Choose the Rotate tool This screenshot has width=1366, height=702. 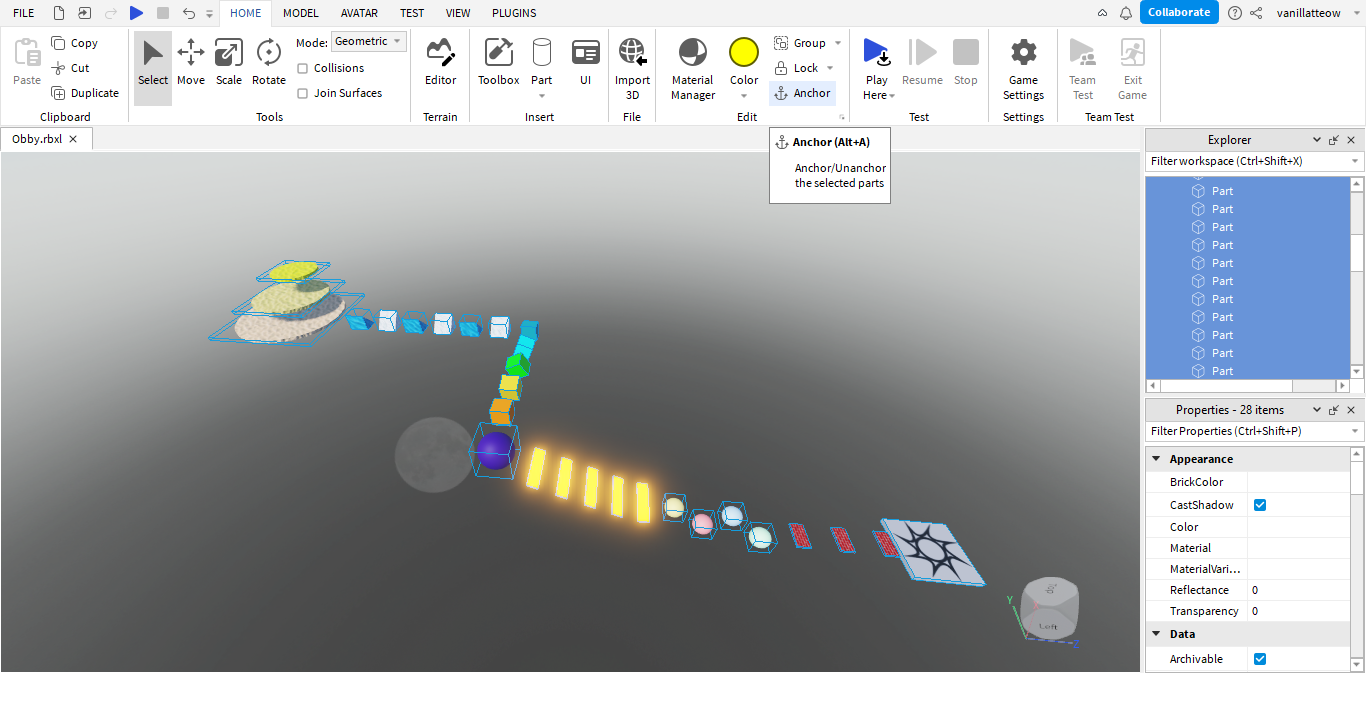tap(268, 63)
